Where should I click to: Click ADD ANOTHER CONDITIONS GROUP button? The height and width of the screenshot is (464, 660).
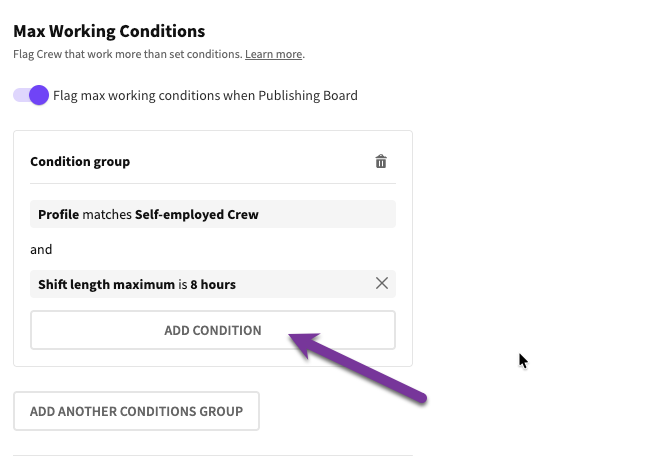click(136, 411)
